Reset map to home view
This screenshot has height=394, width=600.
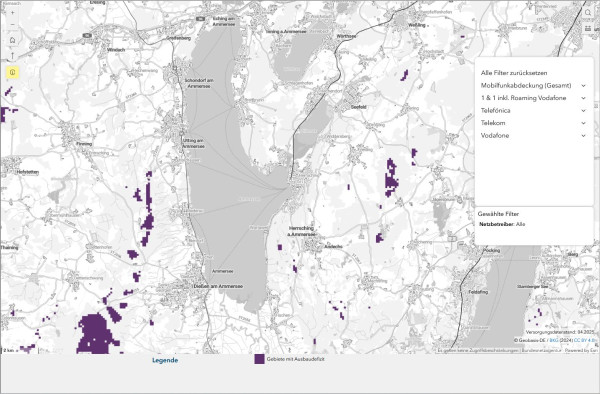click(12, 40)
